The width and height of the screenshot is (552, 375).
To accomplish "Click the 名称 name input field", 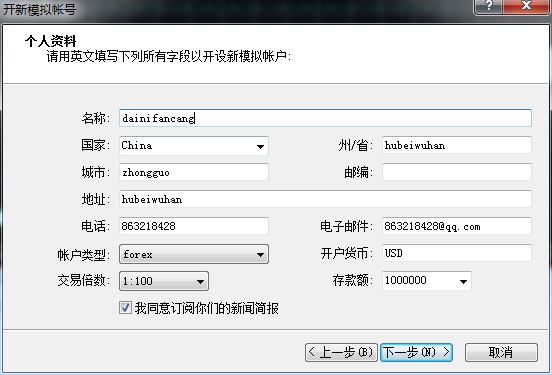I will (325, 118).
